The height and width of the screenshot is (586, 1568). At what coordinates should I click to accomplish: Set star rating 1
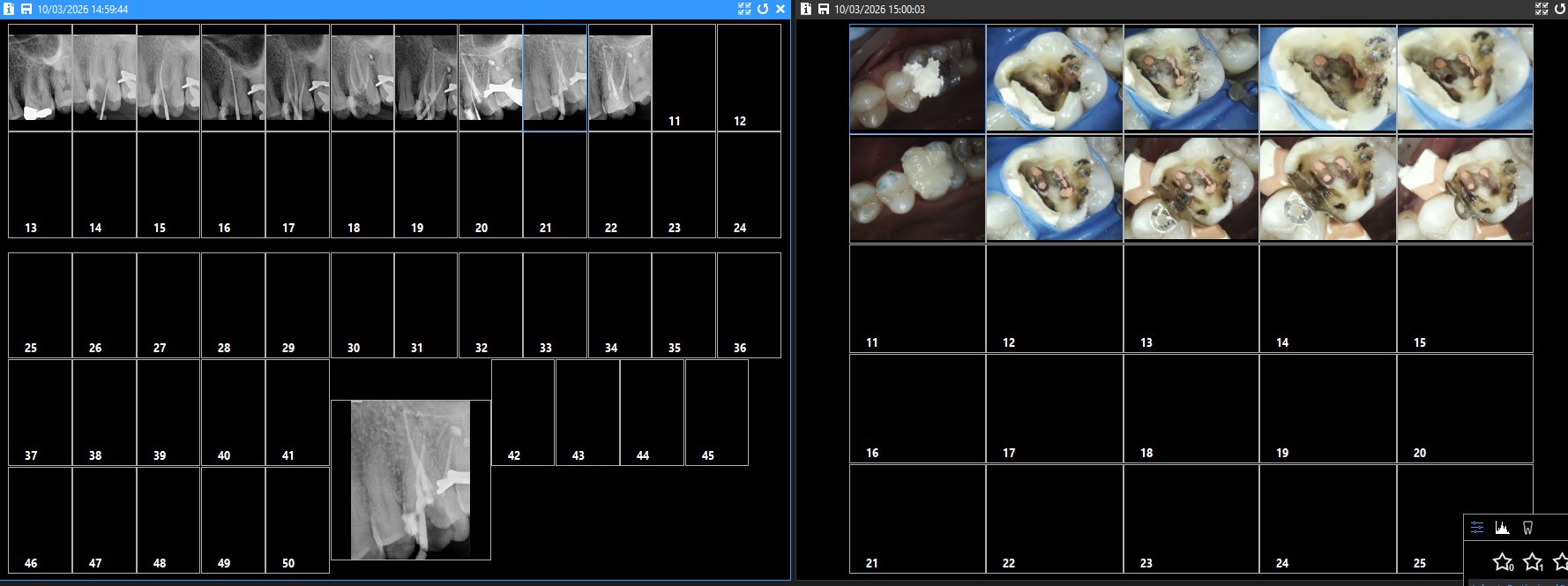click(1533, 561)
